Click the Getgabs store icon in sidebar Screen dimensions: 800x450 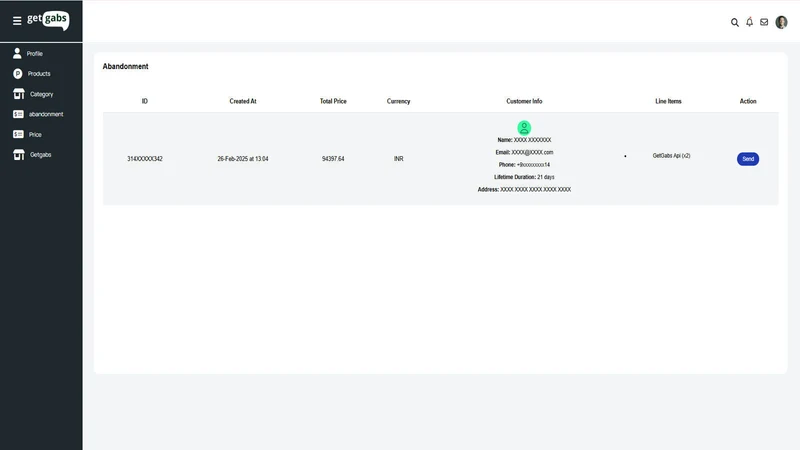[19, 155]
